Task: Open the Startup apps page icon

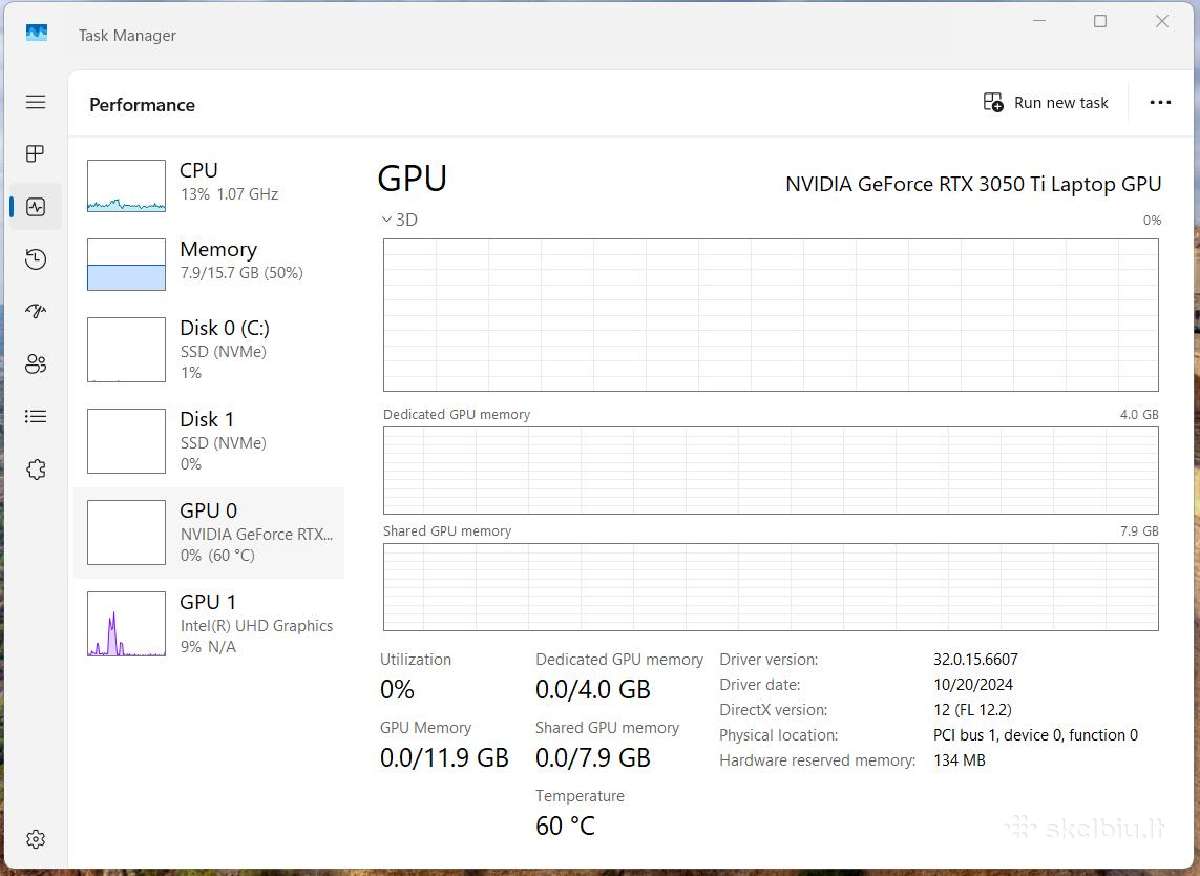Action: [x=36, y=311]
